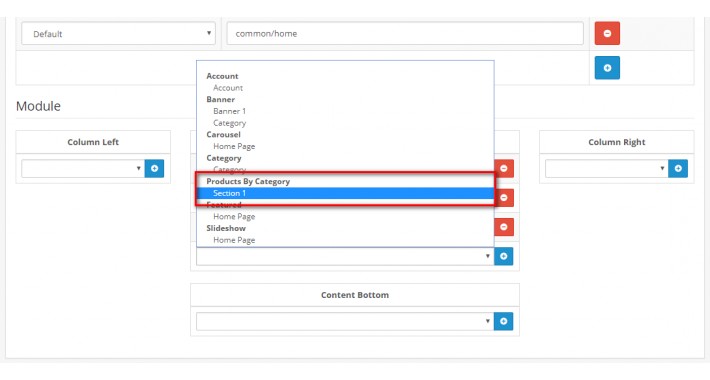This screenshot has width=710, height=380.
Task: Click the Column Right header
Action: [x=616, y=142]
